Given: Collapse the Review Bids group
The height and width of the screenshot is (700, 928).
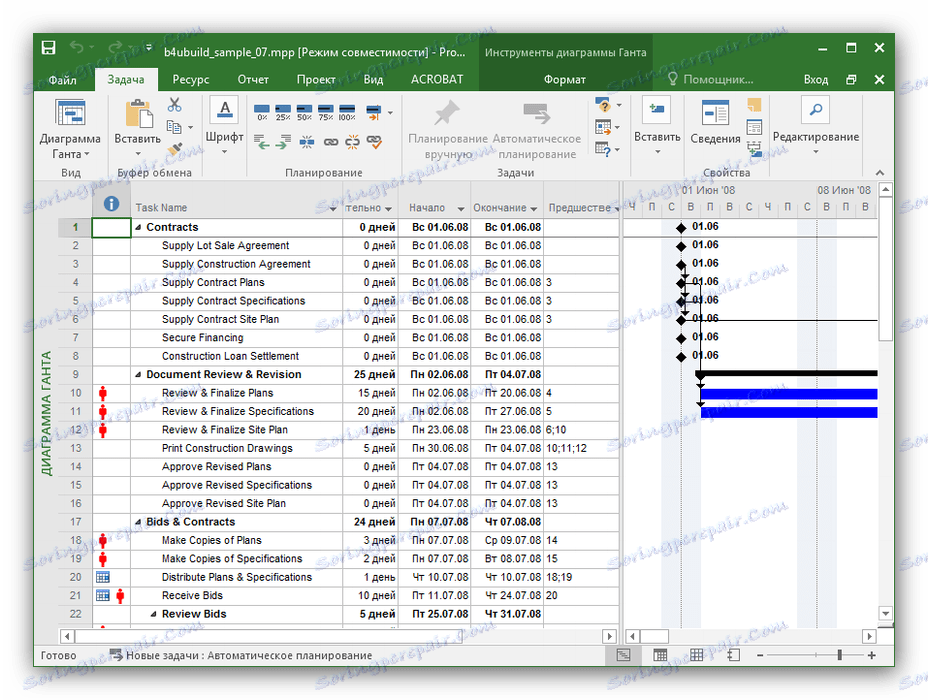Looking at the screenshot, I should pyautogui.click(x=153, y=614).
